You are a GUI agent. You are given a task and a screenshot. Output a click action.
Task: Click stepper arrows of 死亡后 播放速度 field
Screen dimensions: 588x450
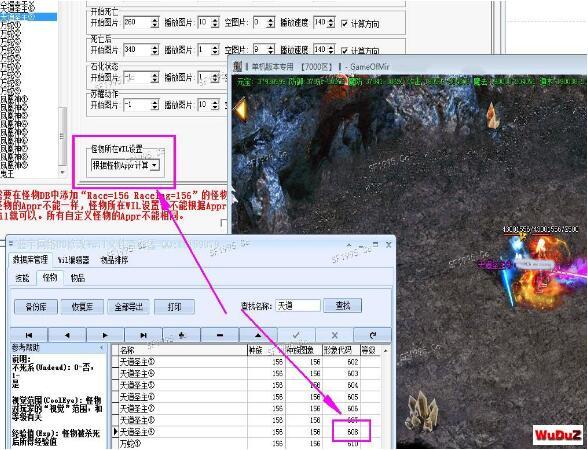(x=331, y=50)
